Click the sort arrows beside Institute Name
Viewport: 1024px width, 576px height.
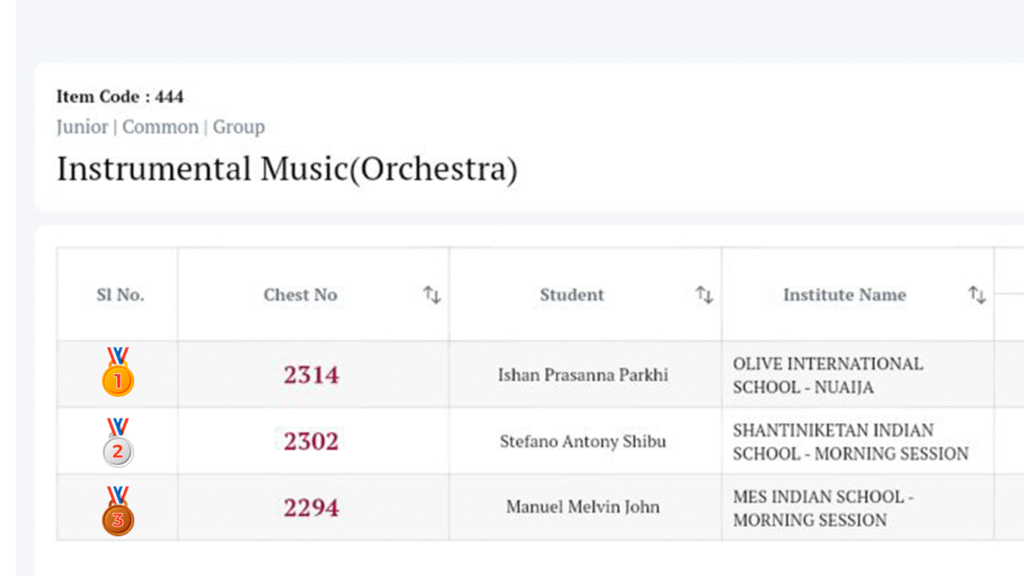pyautogui.click(x=977, y=295)
